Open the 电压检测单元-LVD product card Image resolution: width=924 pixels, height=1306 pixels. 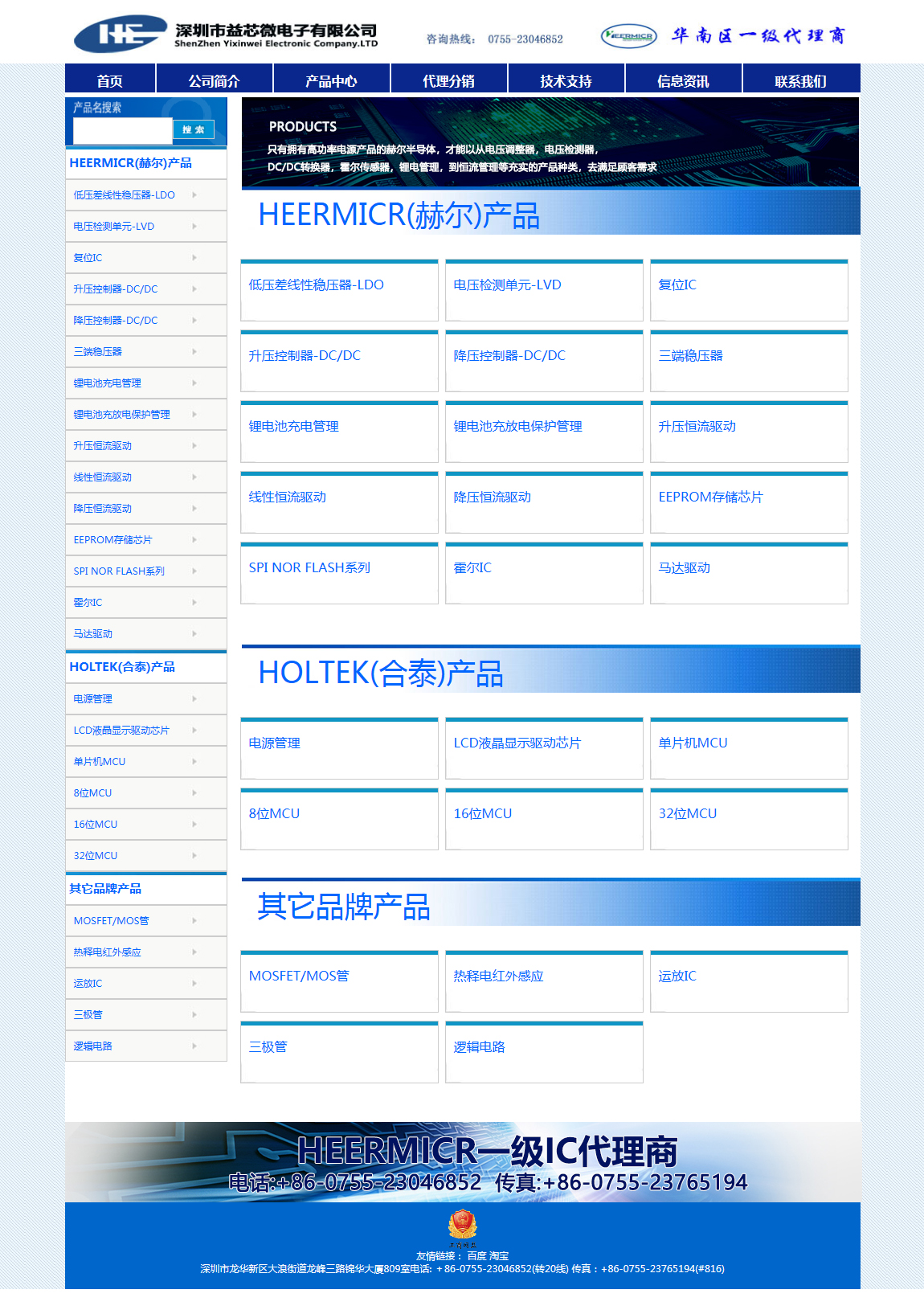(x=544, y=290)
